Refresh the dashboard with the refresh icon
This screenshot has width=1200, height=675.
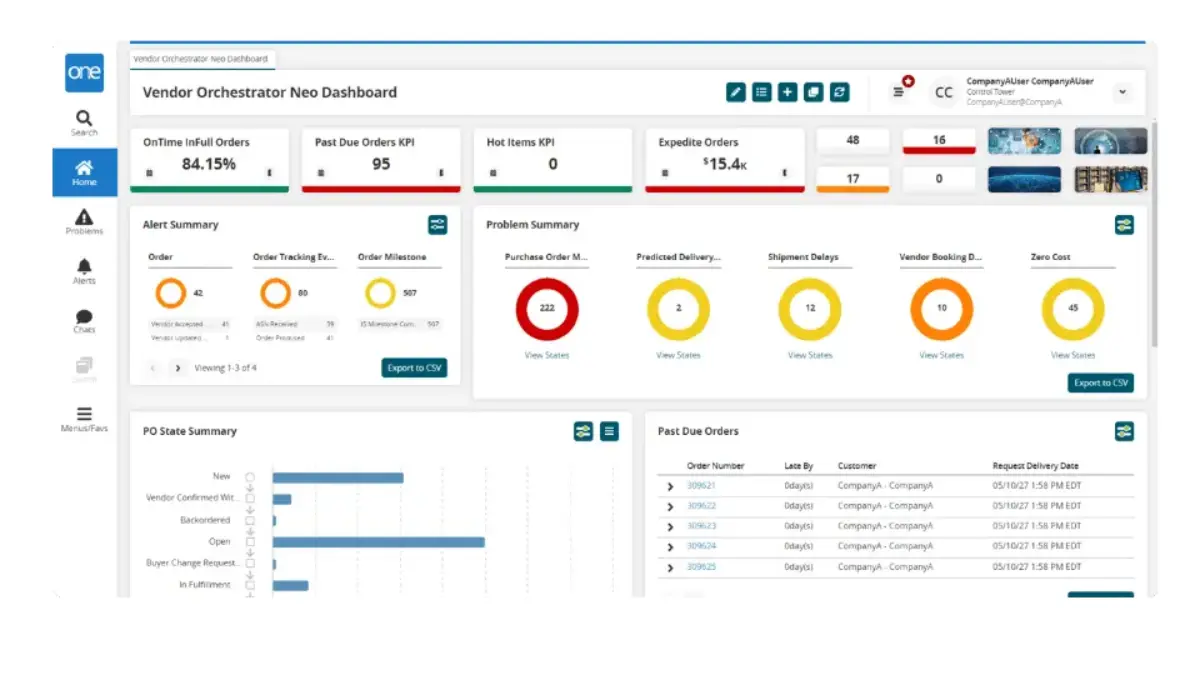[x=840, y=92]
